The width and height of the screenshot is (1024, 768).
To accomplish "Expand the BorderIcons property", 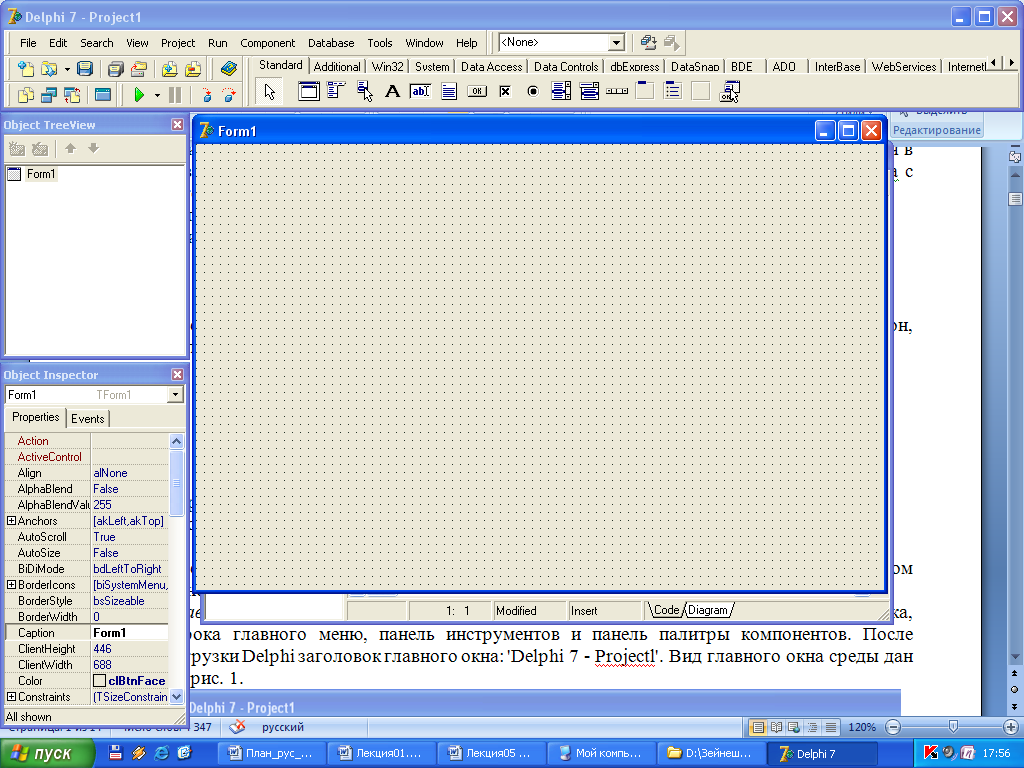I will click(x=11, y=585).
